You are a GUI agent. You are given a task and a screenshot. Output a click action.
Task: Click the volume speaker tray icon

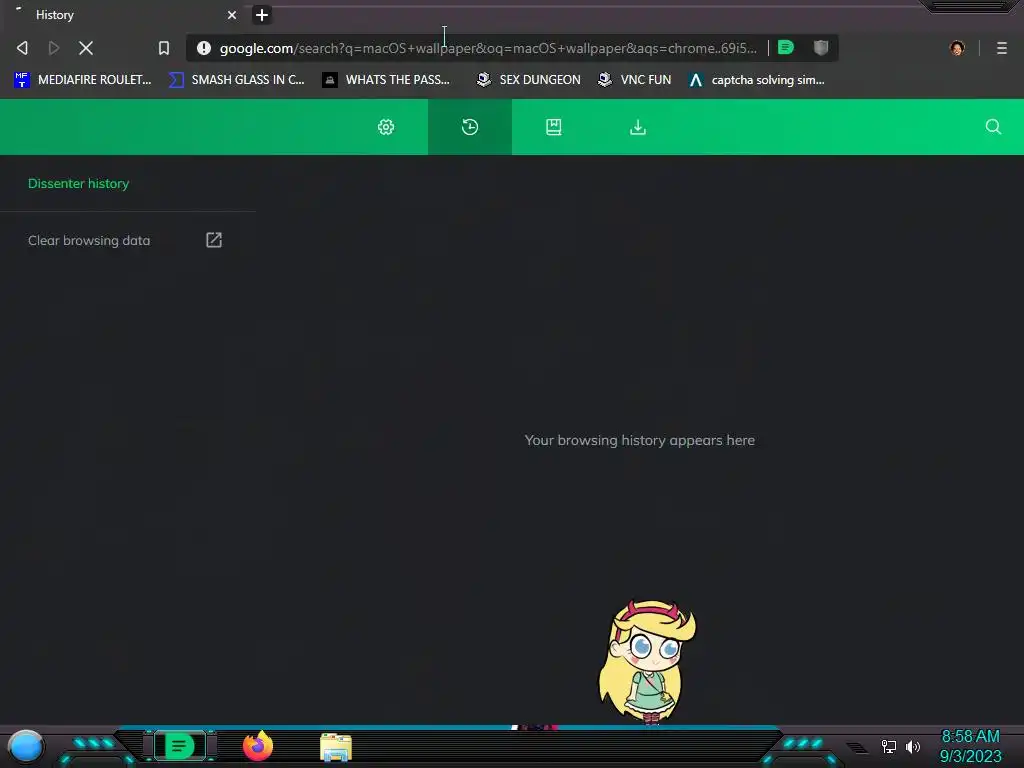[x=912, y=746]
